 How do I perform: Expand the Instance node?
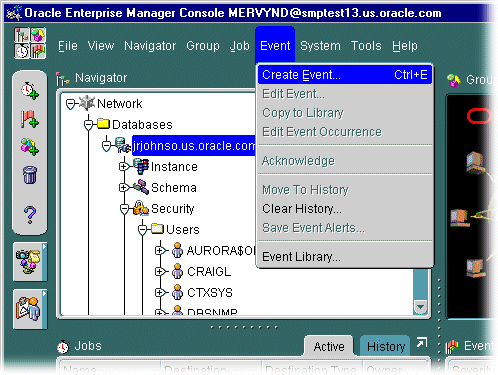(x=124, y=166)
